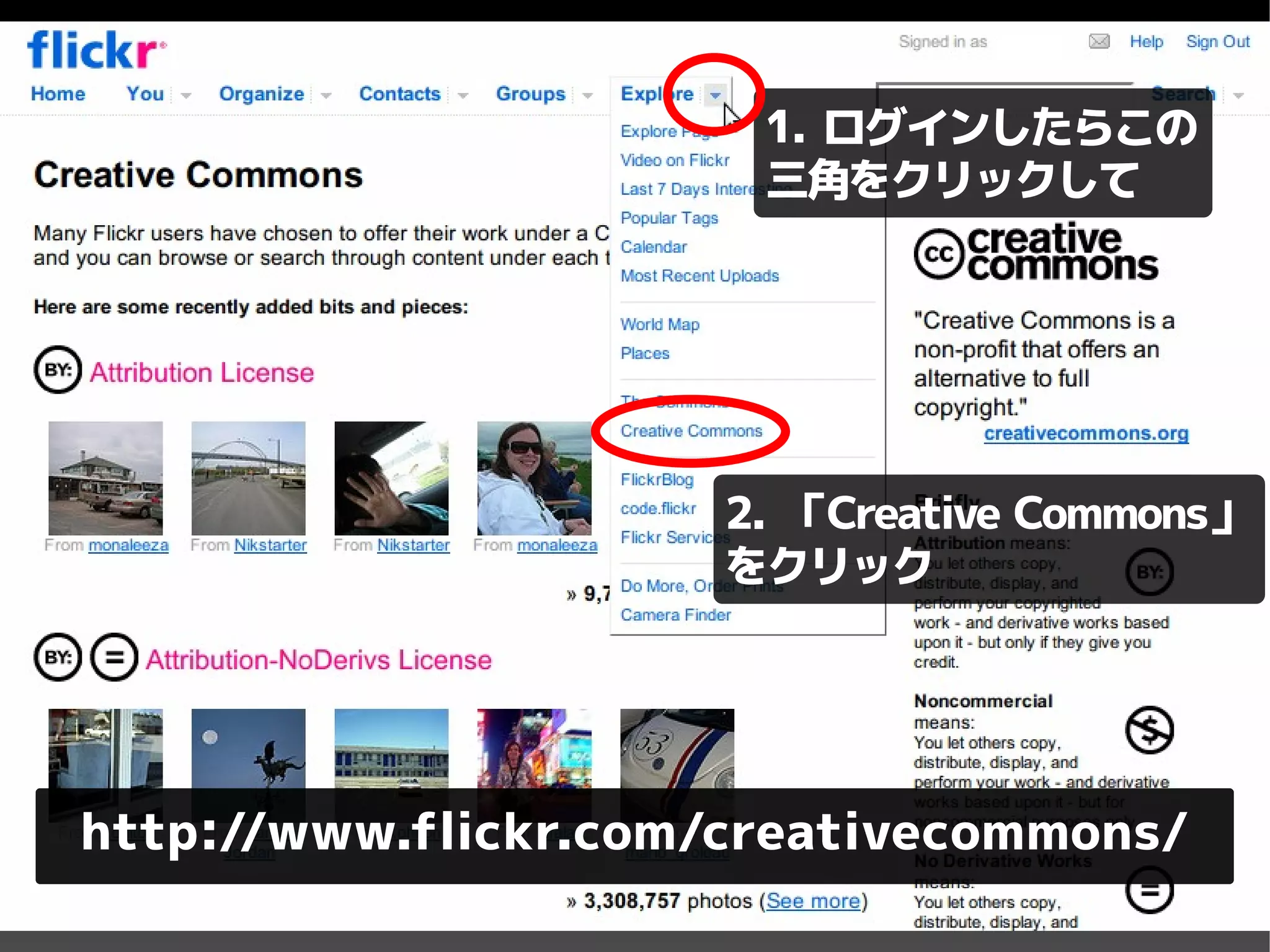Open Organize in the navigation bar

262,94
